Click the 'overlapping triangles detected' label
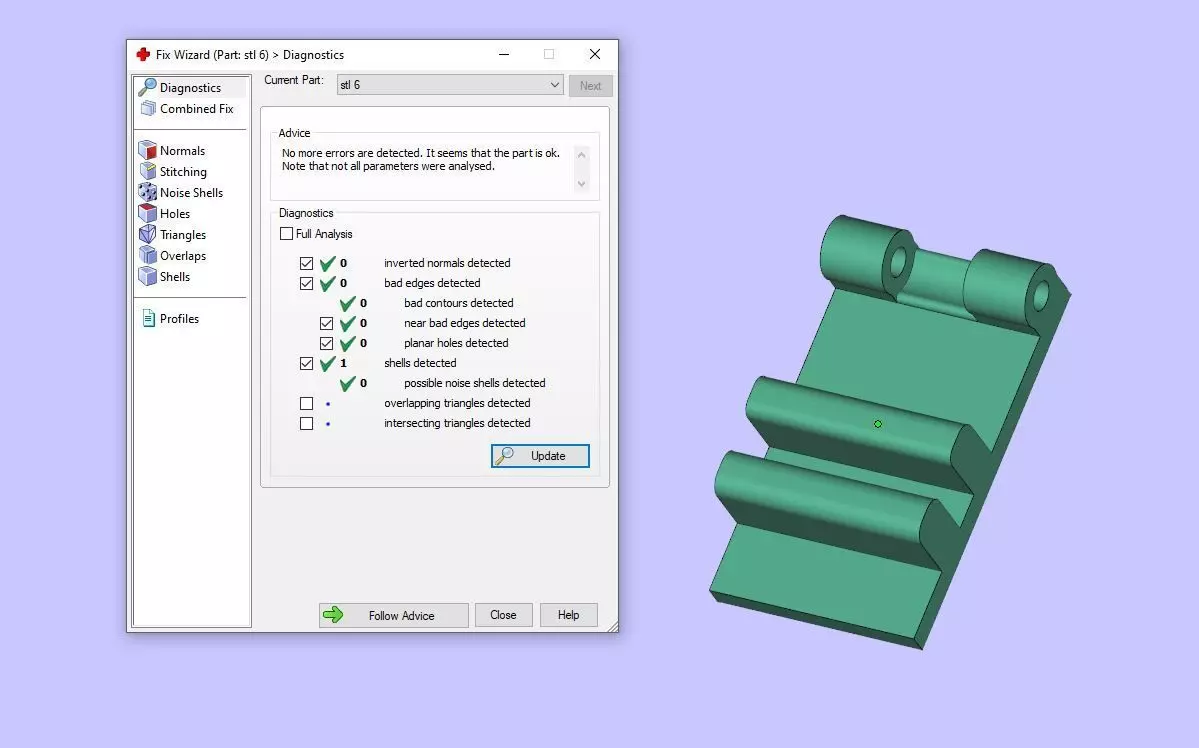1199x748 pixels. coord(457,403)
